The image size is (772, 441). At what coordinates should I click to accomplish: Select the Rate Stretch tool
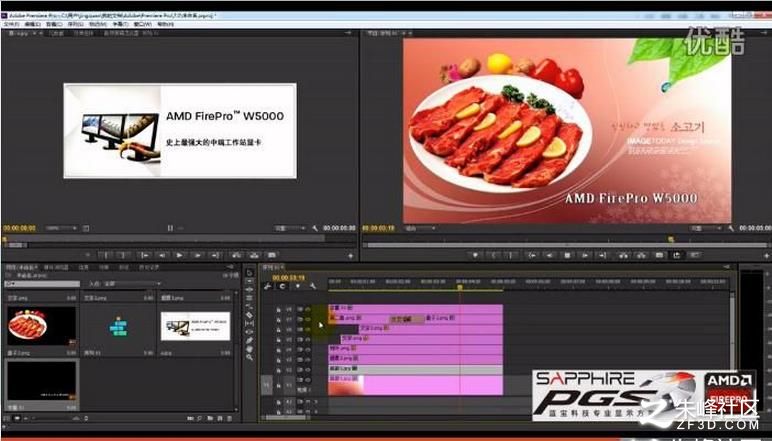coord(250,306)
